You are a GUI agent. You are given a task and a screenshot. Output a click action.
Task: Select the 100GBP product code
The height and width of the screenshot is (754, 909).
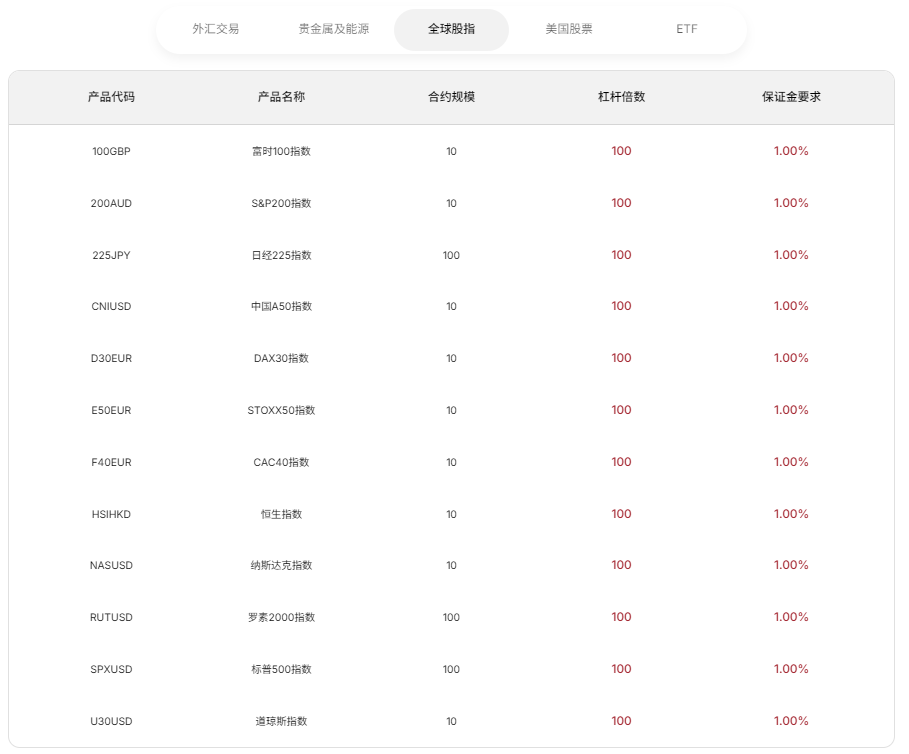coord(109,151)
